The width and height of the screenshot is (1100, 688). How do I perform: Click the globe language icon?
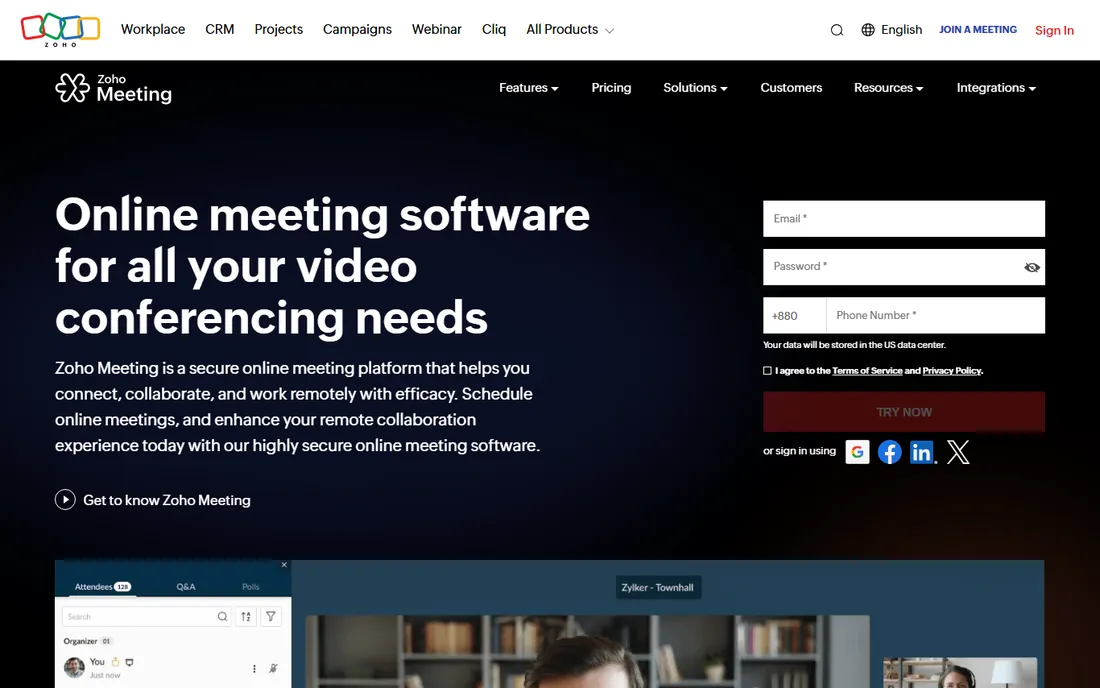[868, 29]
